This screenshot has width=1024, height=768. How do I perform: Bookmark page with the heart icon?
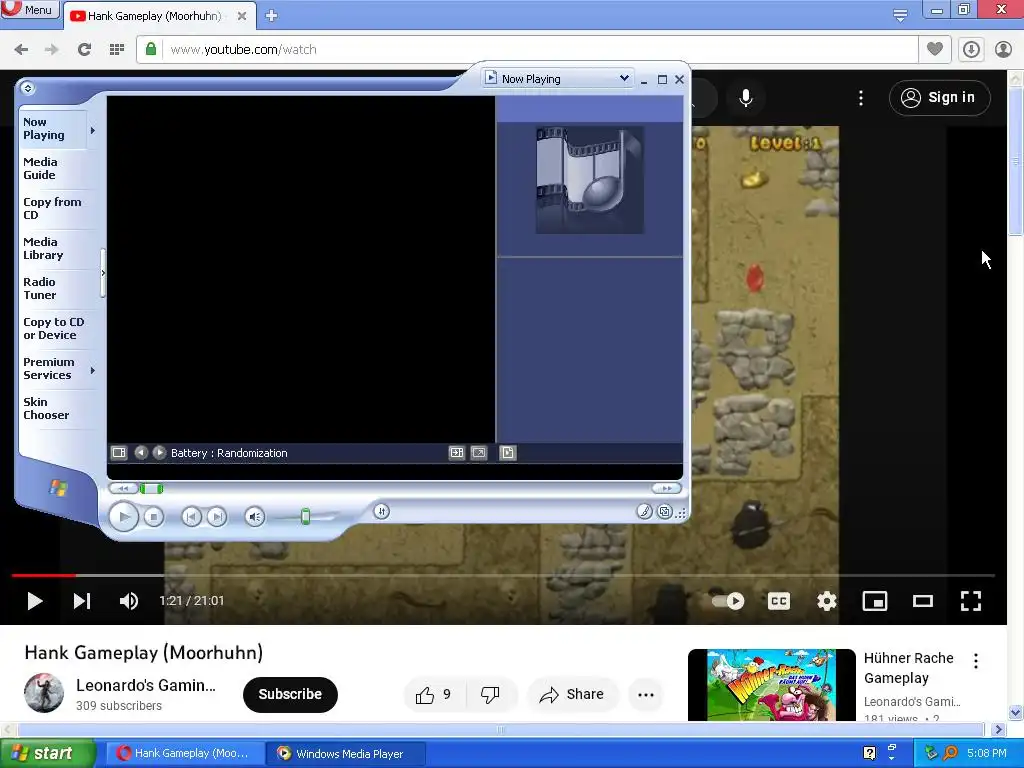coord(935,49)
